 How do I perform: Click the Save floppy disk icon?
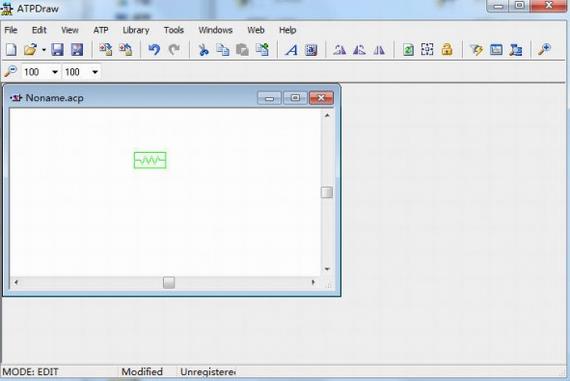click(57, 49)
